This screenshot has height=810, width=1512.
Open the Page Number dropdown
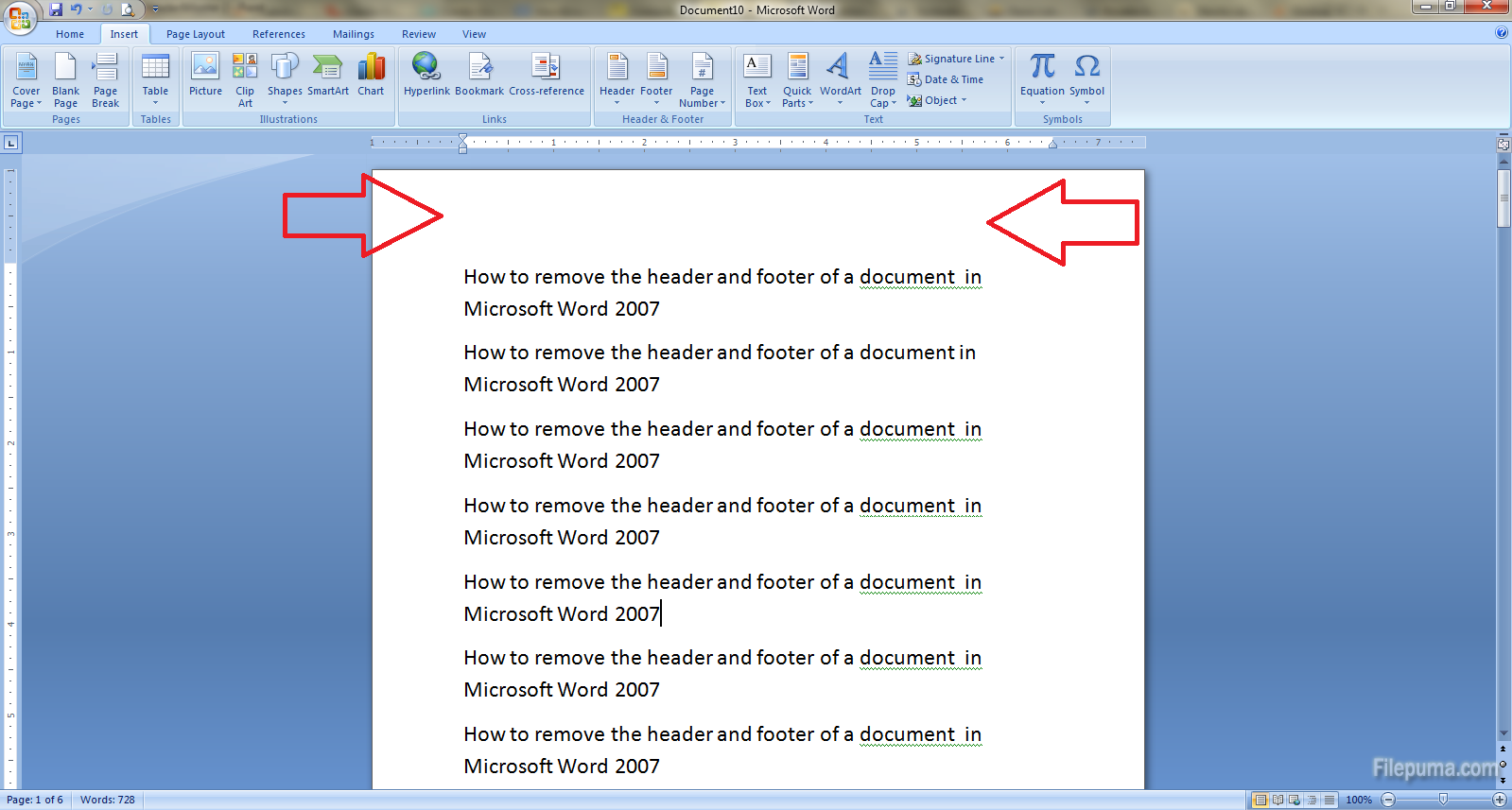702,79
